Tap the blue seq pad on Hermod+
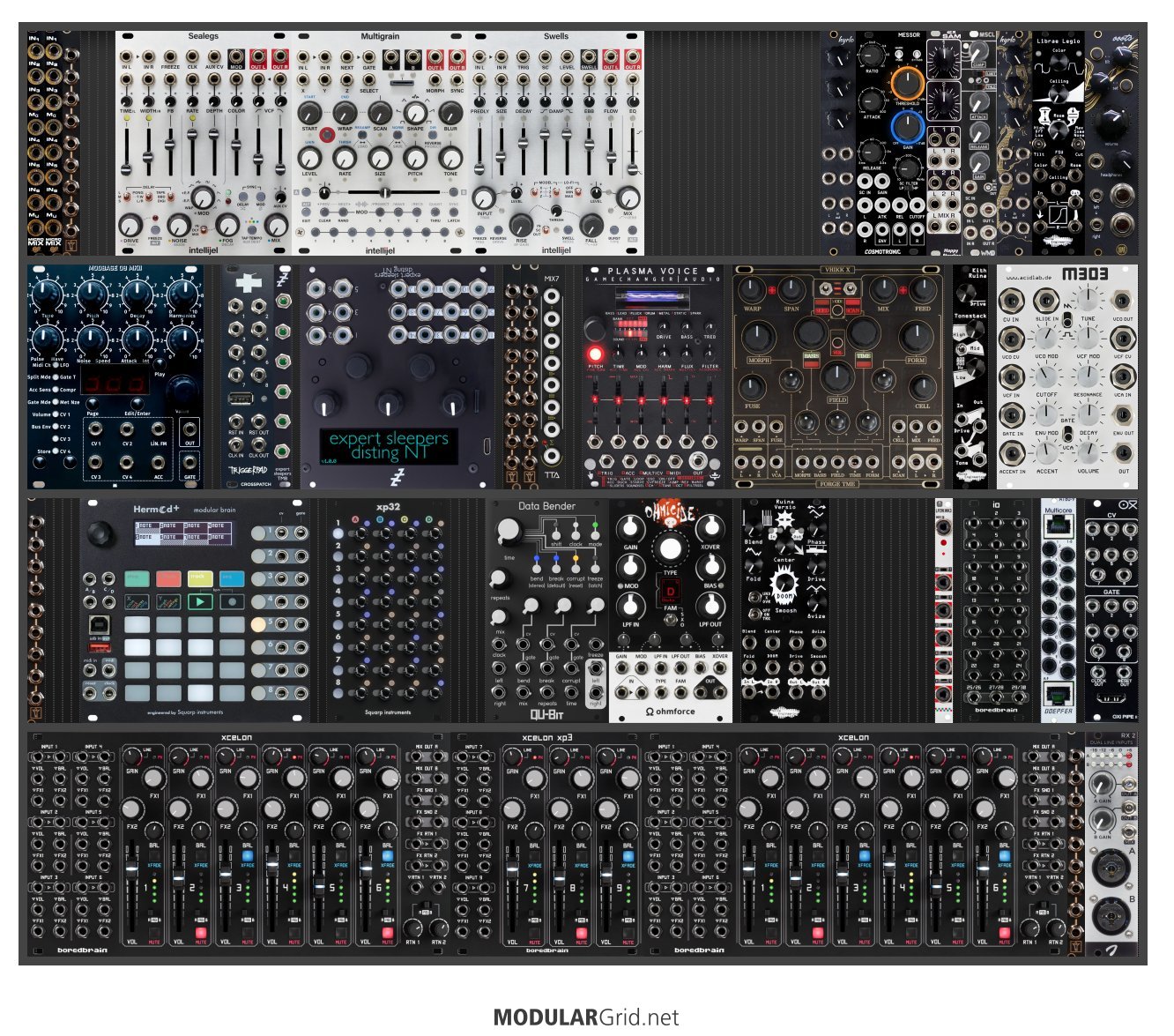Image resolution: width=1174 pixels, height=1036 pixels. point(232,578)
